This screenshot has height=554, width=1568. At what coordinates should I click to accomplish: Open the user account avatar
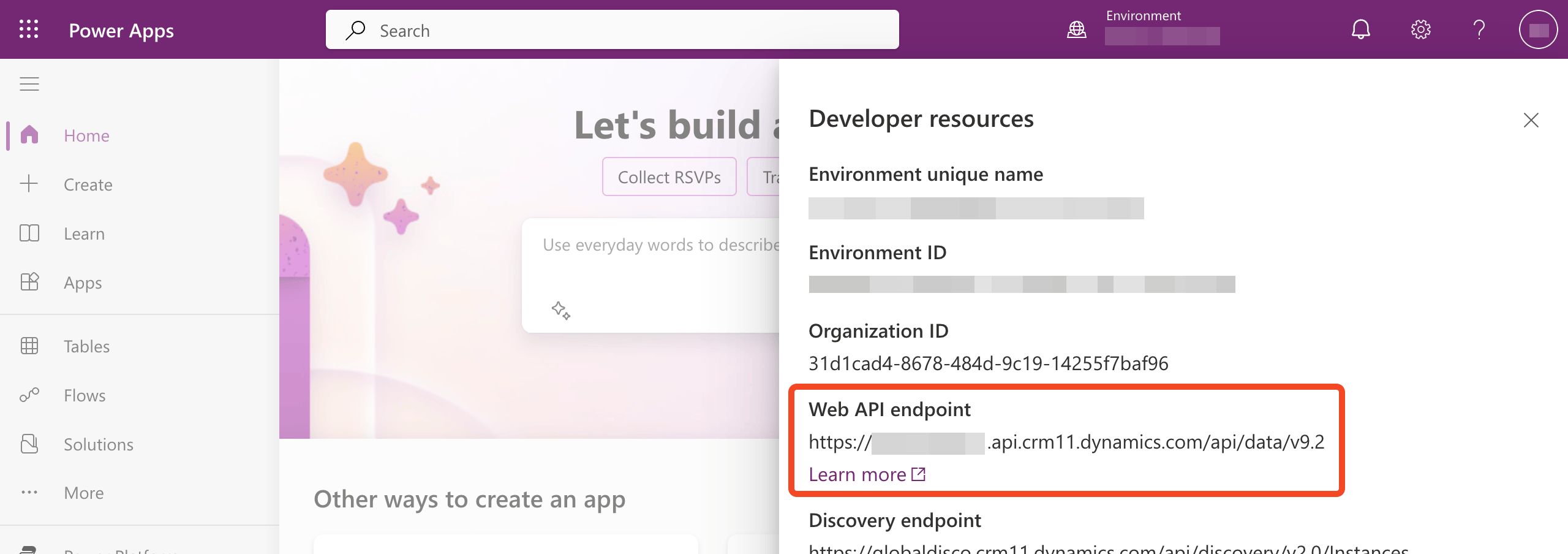coord(1538,29)
